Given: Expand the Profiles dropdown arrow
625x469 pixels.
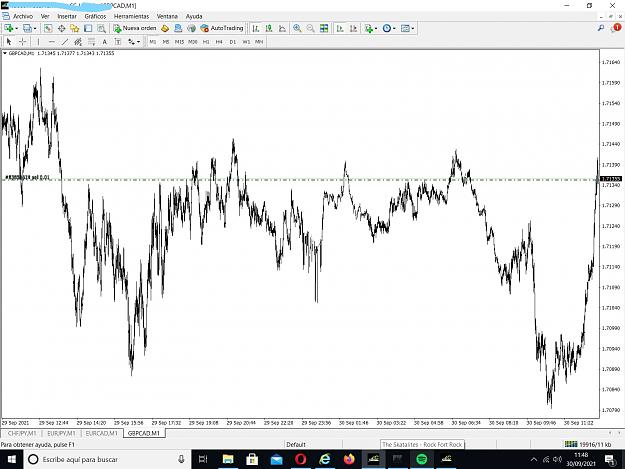Looking at the screenshot, I should coord(35,28).
